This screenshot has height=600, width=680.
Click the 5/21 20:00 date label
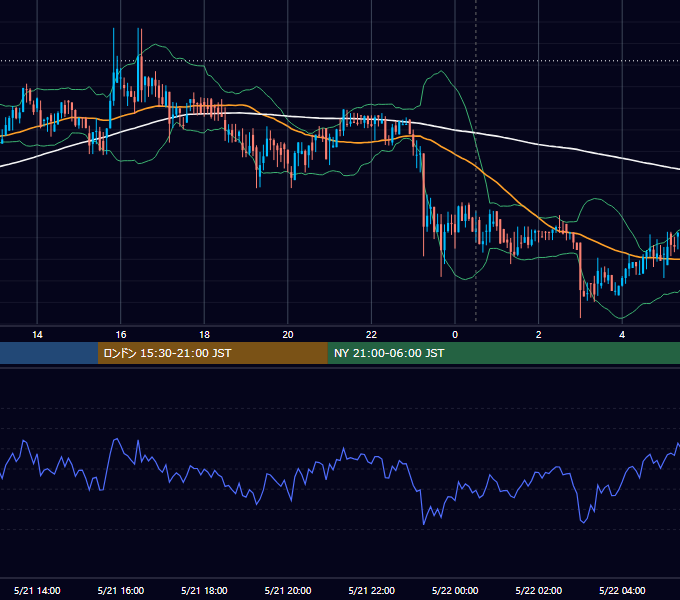(x=288, y=590)
